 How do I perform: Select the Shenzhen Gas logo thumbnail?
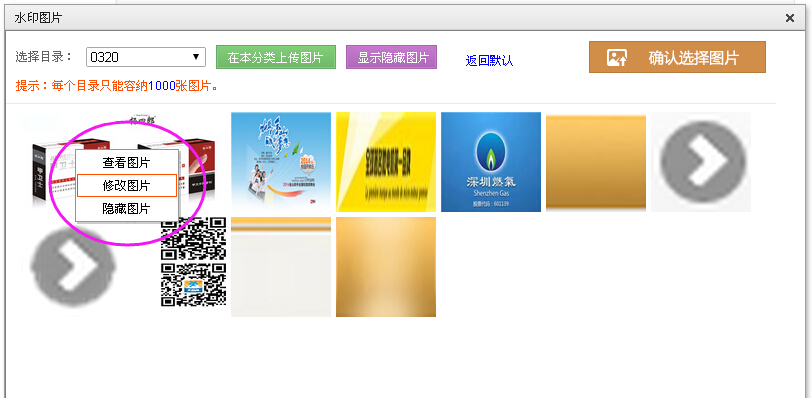491,162
